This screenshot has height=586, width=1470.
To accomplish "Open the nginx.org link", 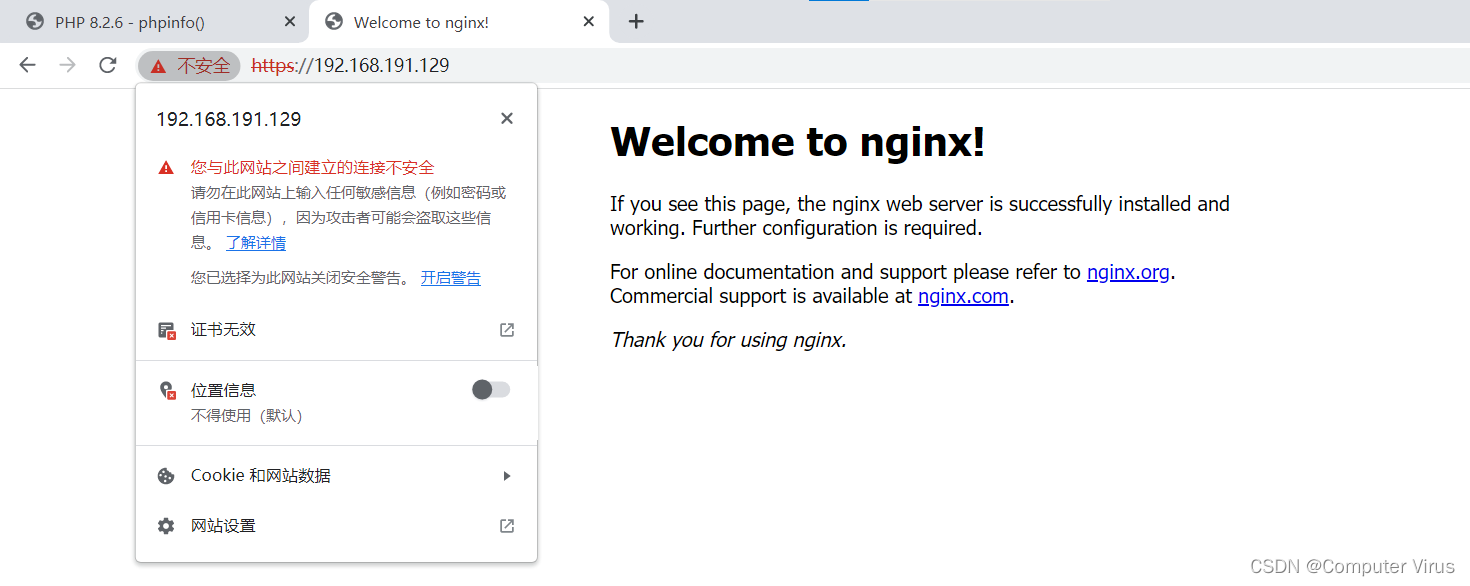I will (x=1128, y=271).
